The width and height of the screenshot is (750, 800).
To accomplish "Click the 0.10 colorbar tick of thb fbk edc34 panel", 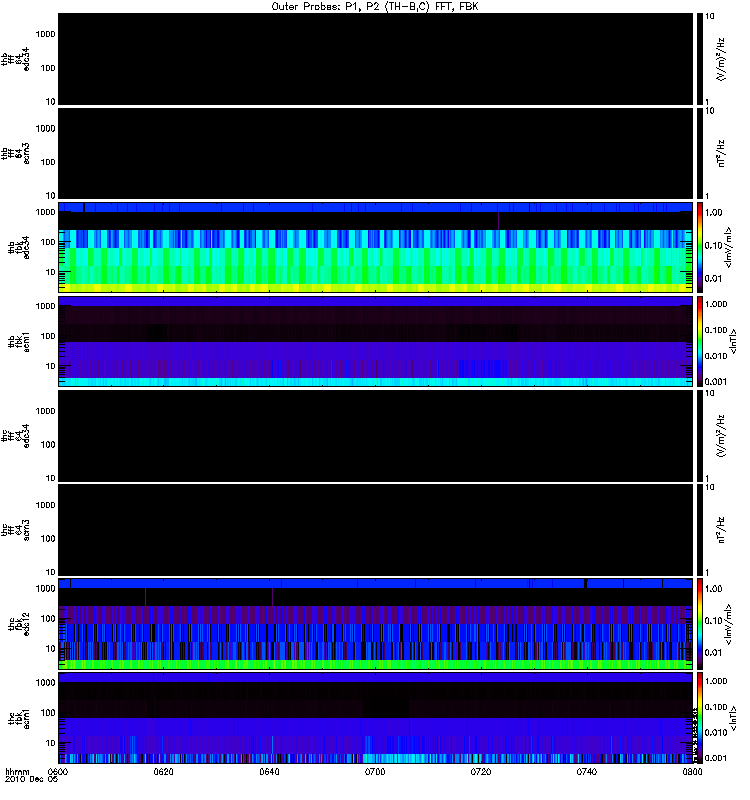I will point(714,245).
